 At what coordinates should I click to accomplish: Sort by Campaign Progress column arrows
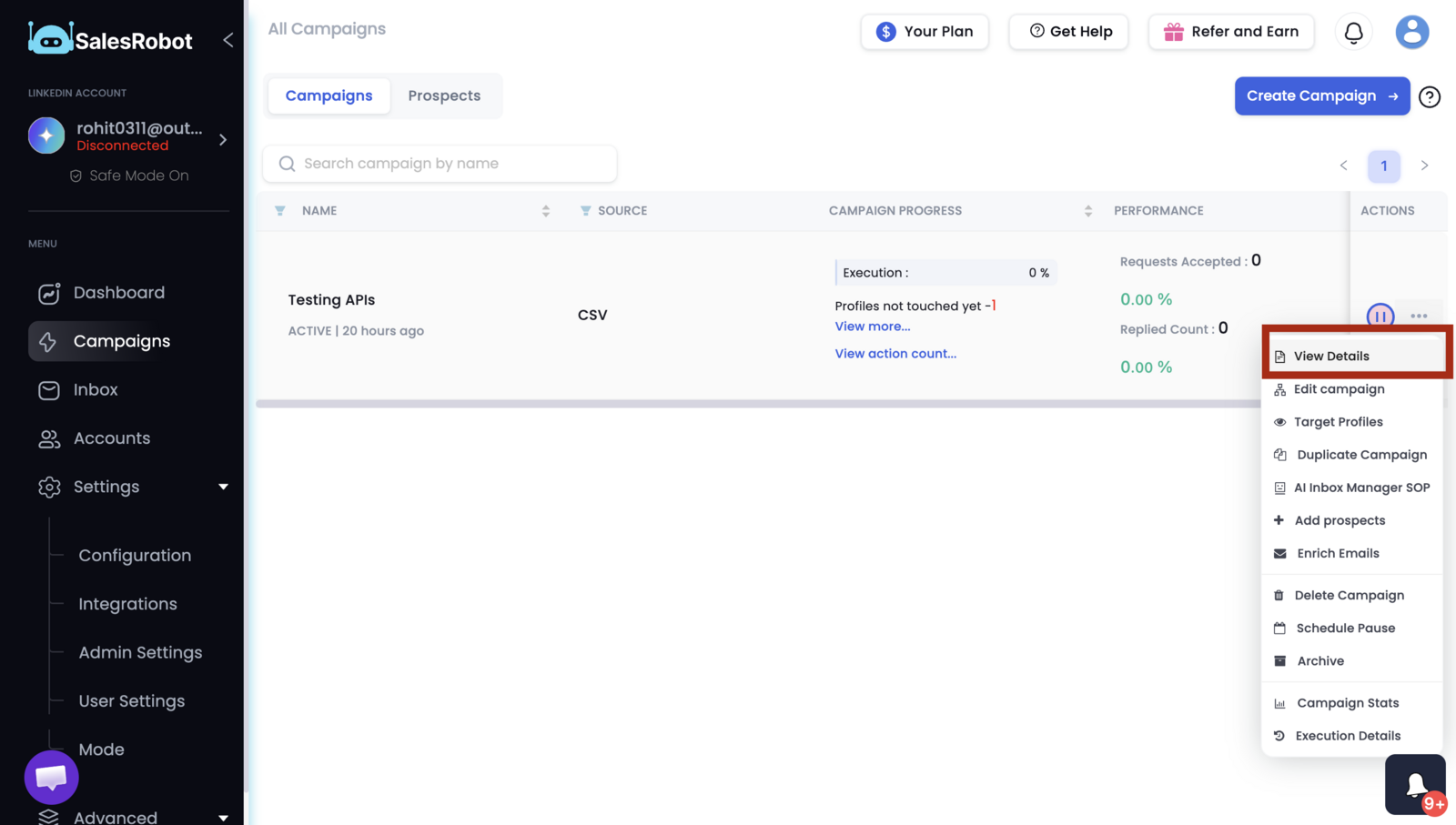tap(1087, 211)
